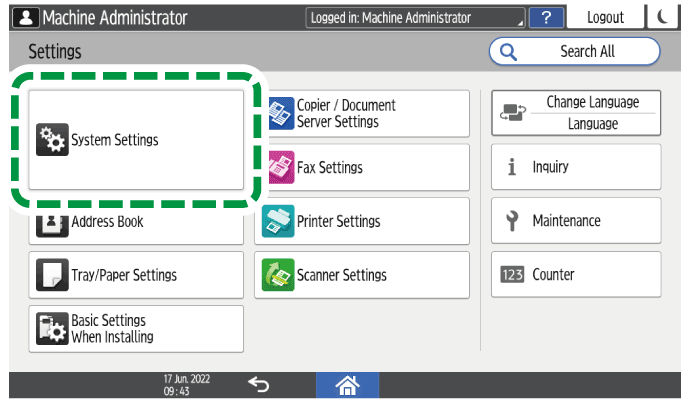Click the help question mark button
Viewport: 684px width, 404px height.
[x=545, y=17]
